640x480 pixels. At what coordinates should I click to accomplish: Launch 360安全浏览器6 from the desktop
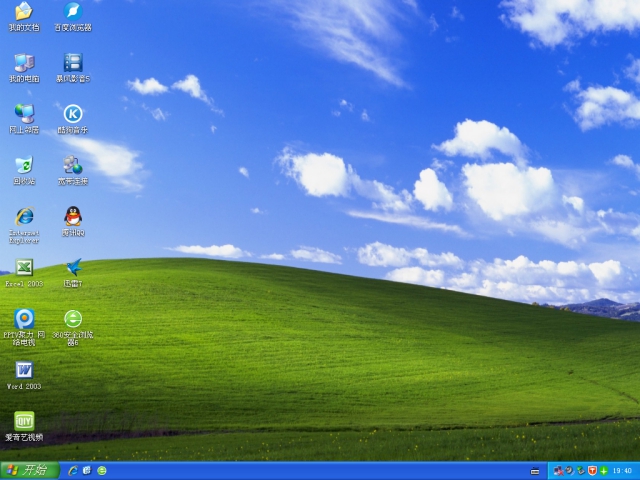pyautogui.click(x=73, y=319)
